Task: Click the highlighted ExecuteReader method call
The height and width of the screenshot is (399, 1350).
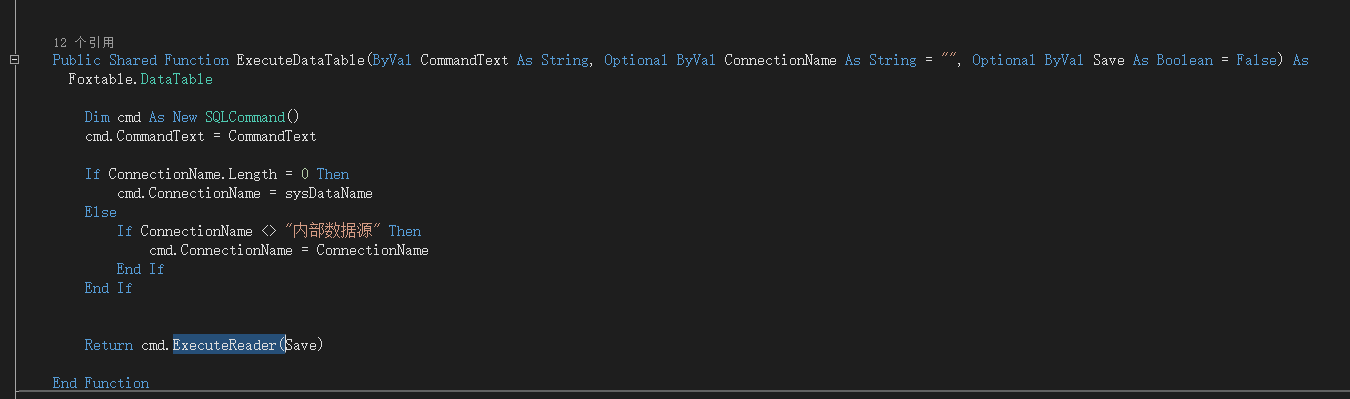Action: [x=225, y=345]
